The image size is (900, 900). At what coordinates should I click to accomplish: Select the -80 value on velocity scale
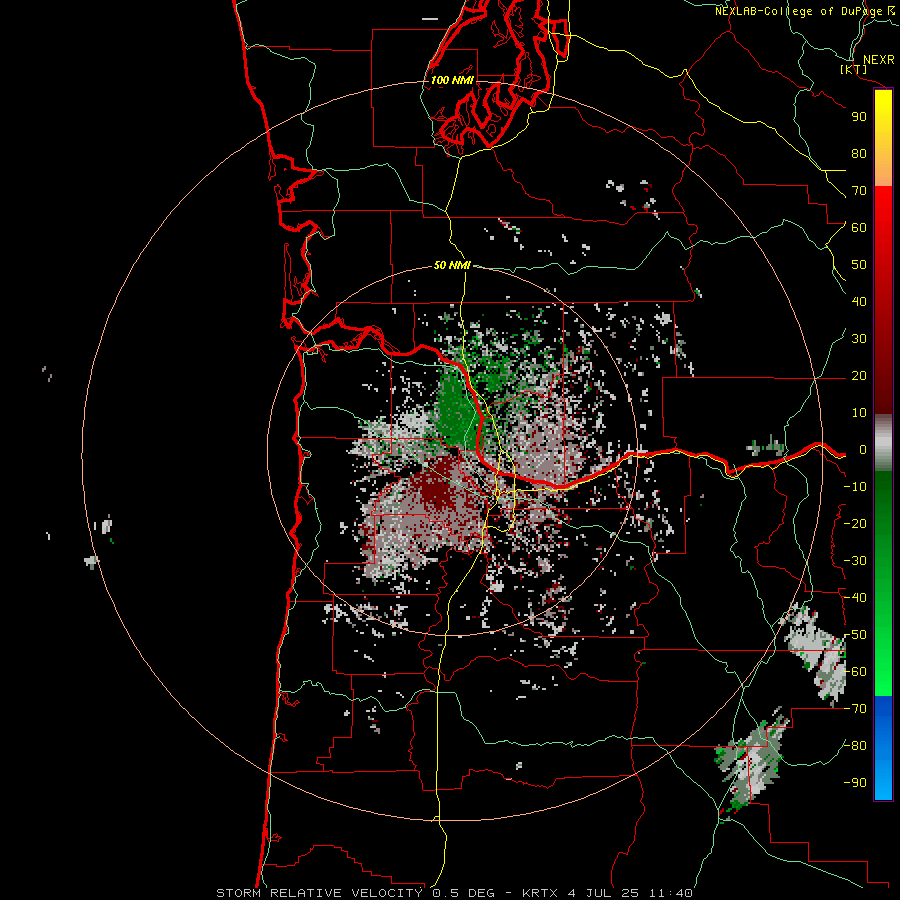855,746
